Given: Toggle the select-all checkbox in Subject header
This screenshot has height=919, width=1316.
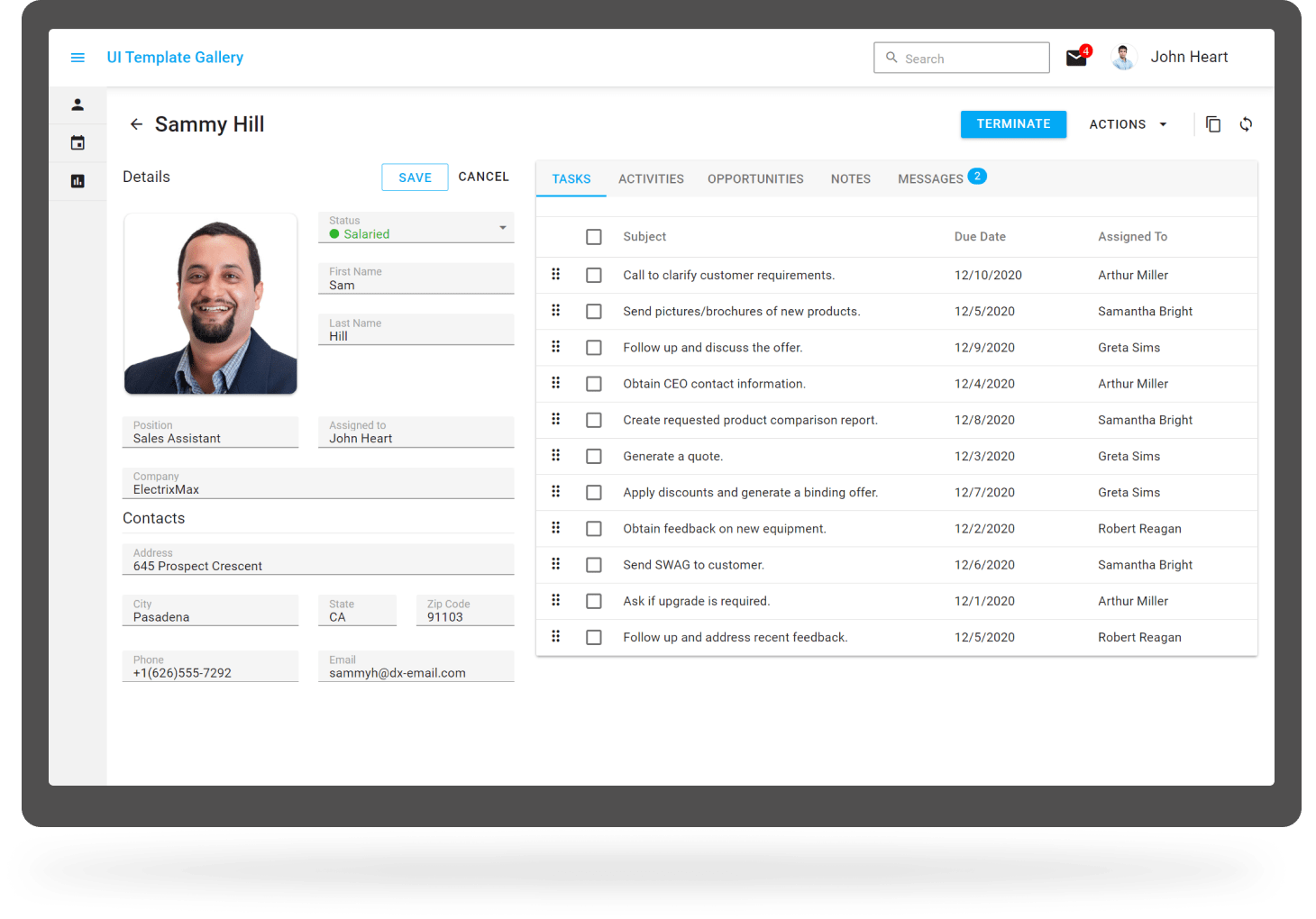Looking at the screenshot, I should (x=594, y=237).
